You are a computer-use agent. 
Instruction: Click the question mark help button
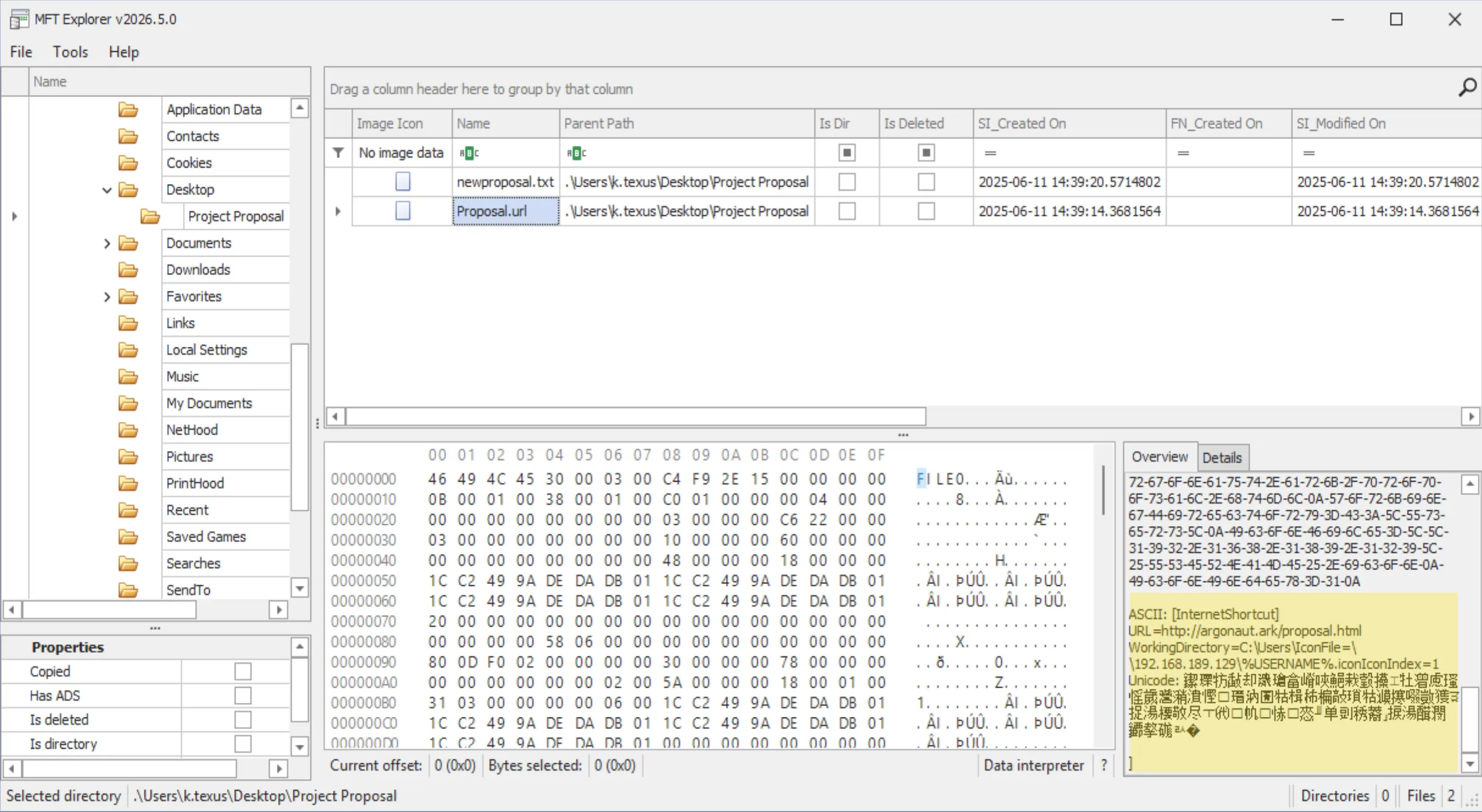[x=1104, y=766]
